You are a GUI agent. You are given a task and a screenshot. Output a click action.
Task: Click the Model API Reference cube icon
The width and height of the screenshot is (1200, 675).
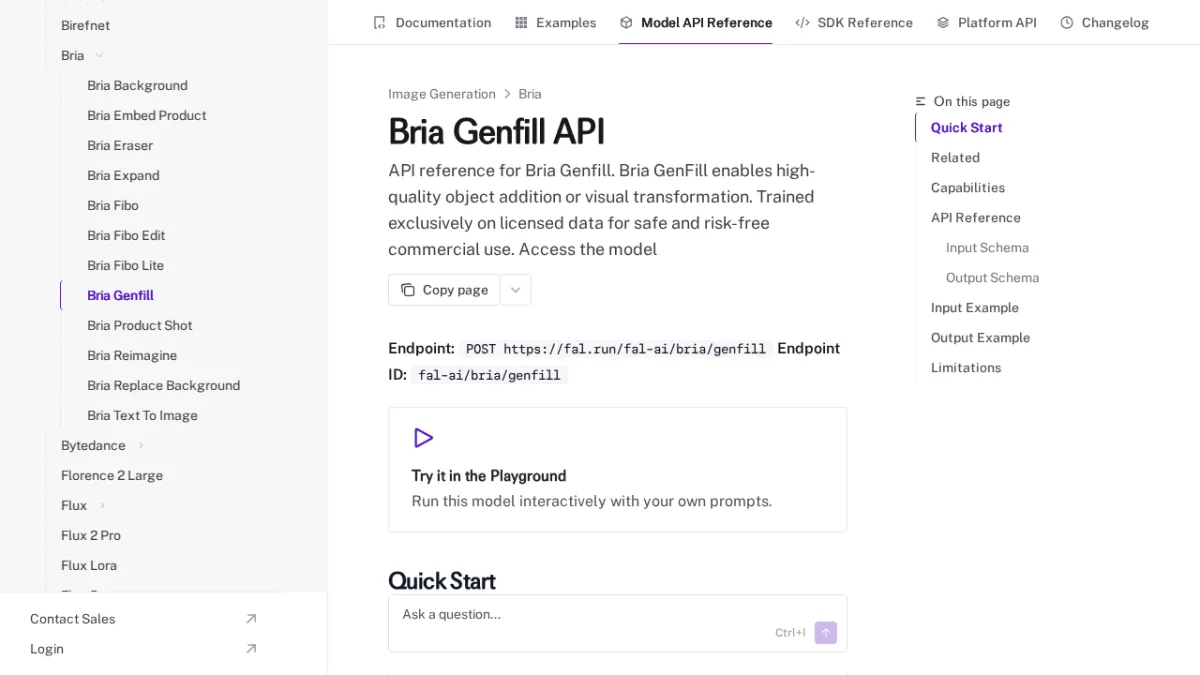coord(626,22)
